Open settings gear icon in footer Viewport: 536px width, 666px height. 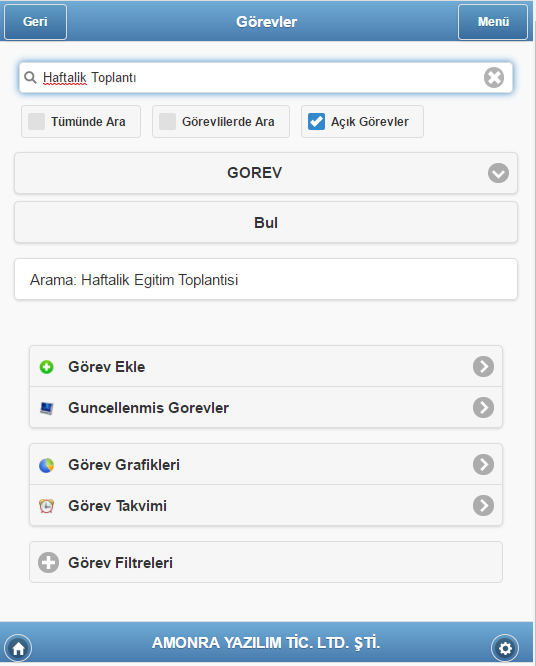[x=505, y=648]
